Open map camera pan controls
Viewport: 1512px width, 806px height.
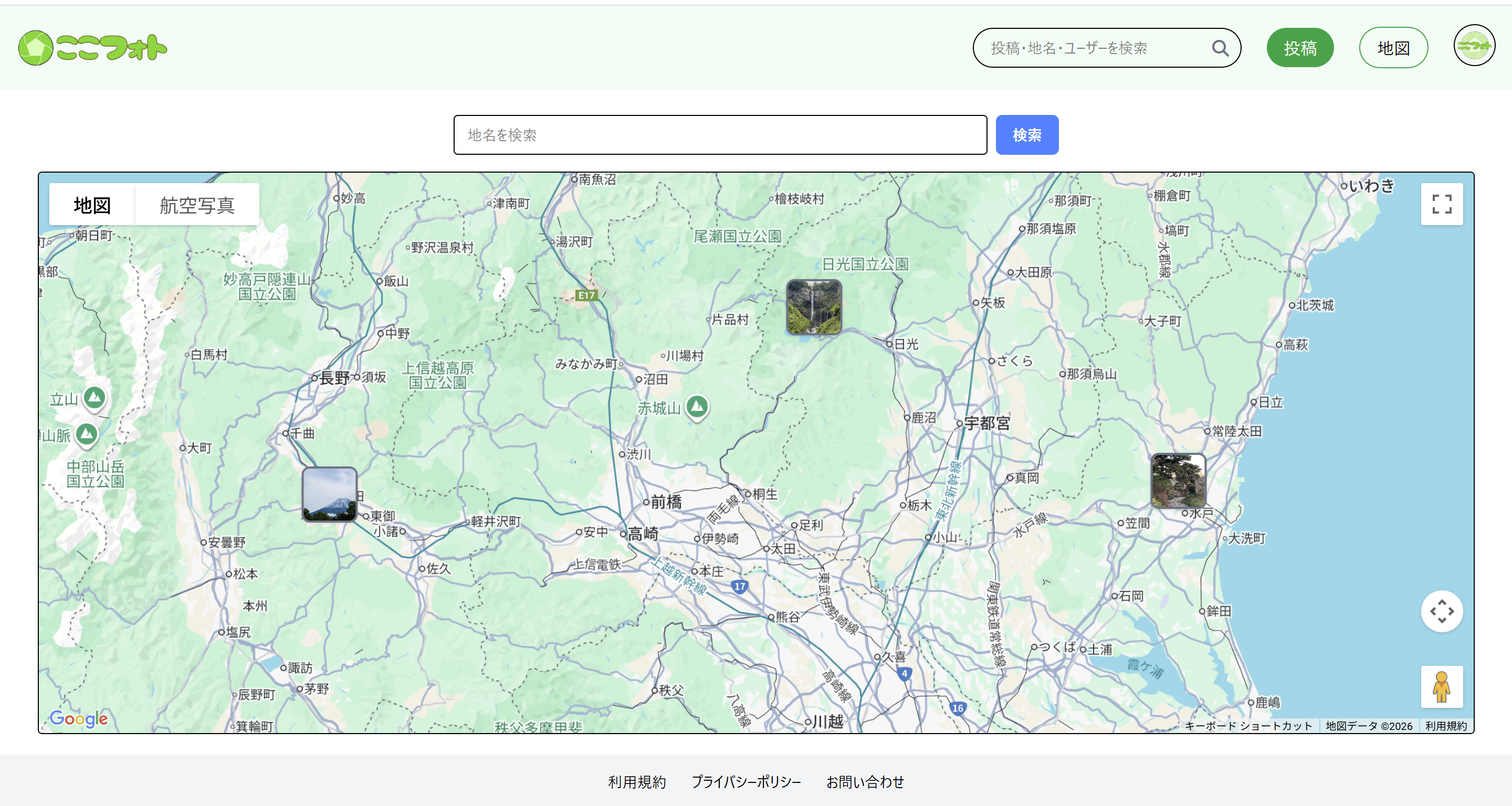point(1441,611)
